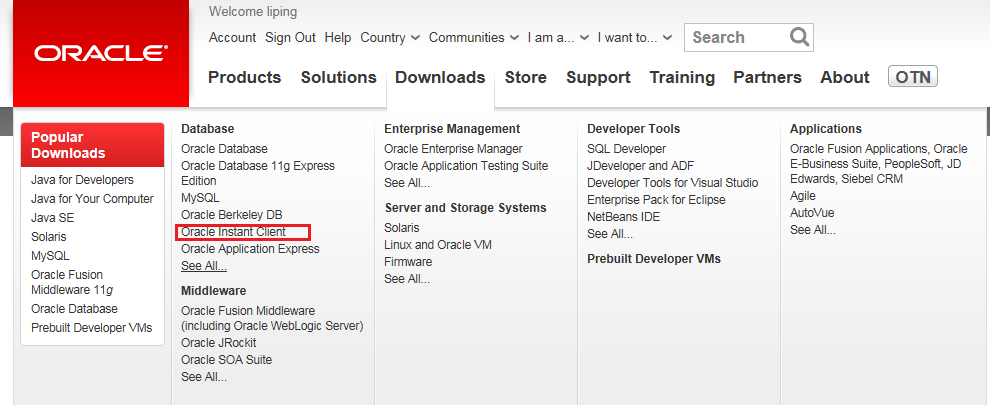Click See All under Server and Storage Systems

(x=407, y=279)
